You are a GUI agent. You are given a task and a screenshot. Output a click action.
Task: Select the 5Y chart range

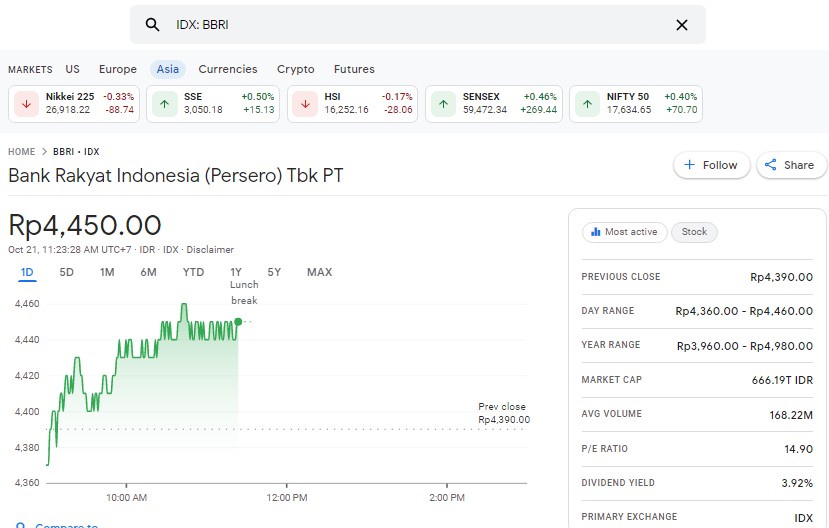pyautogui.click(x=274, y=272)
